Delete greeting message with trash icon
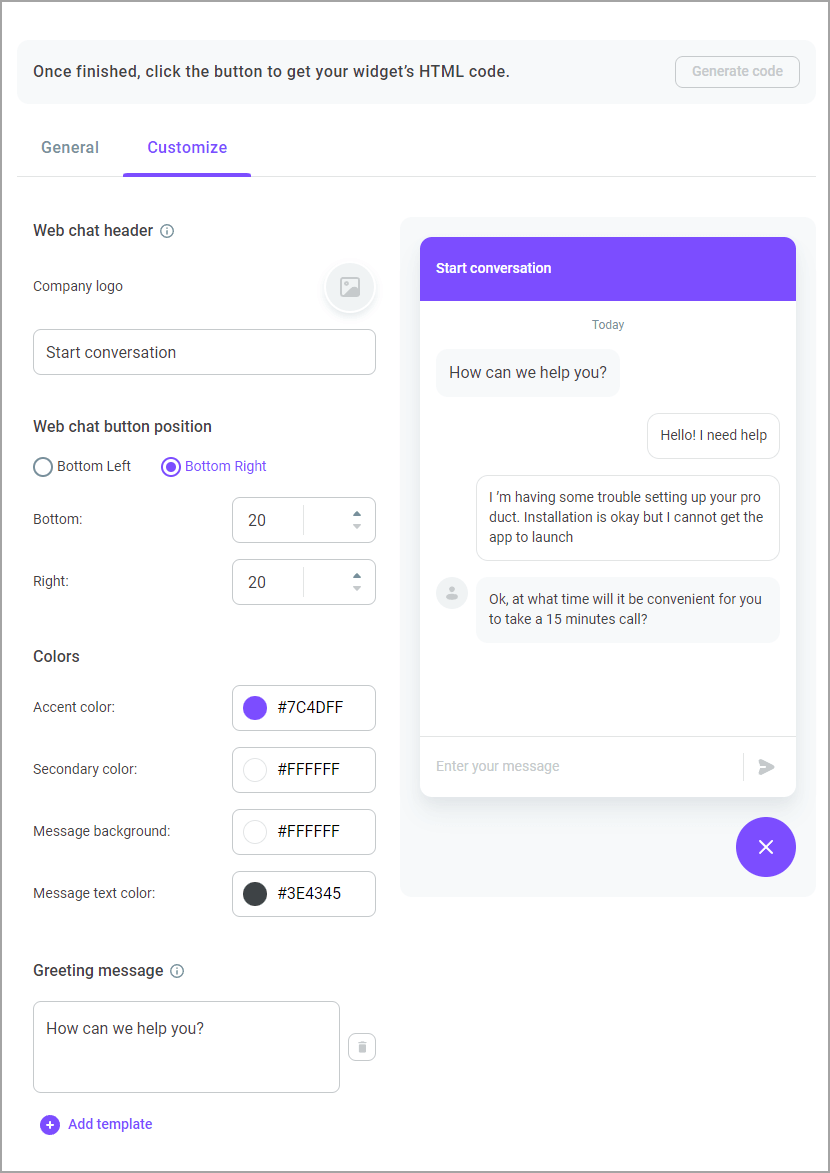830x1173 pixels. click(362, 1047)
